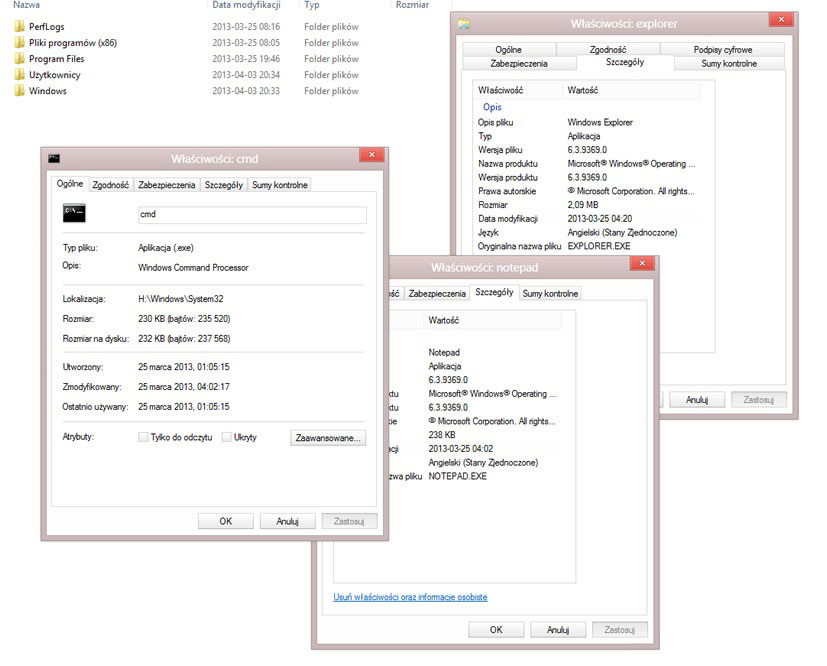Viewport: 827px width, 666px height.
Task: Open Ogólne tab in explorer properties
Action: 508,50
